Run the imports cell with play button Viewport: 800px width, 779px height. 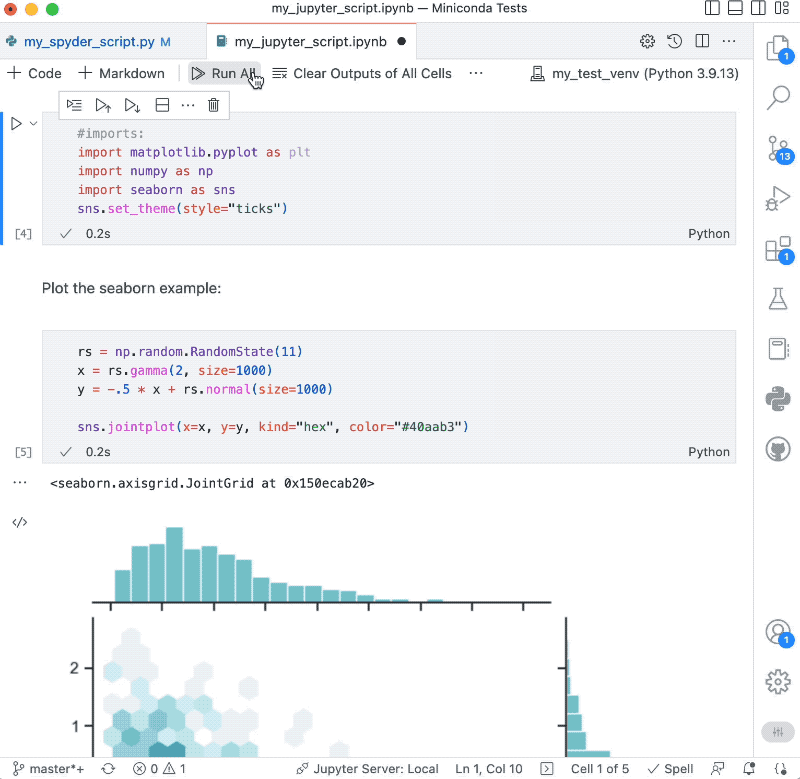click(16, 123)
